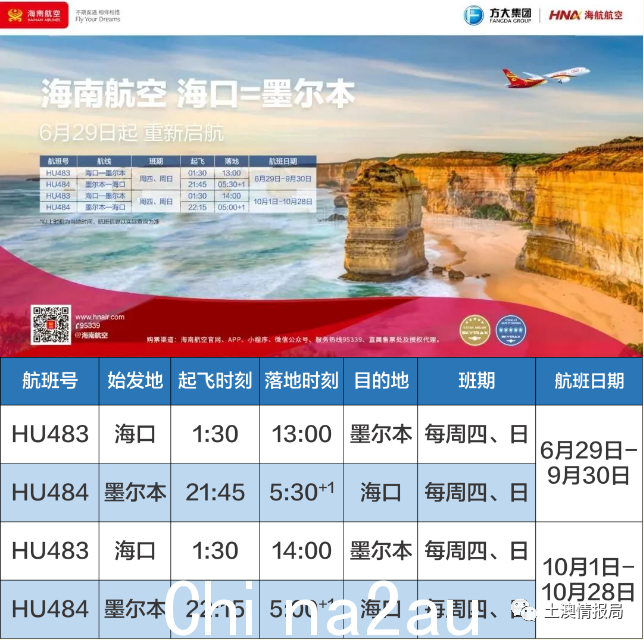Click the Hainan Airlines red logo badge
The image size is (644, 640).
click(34, 15)
